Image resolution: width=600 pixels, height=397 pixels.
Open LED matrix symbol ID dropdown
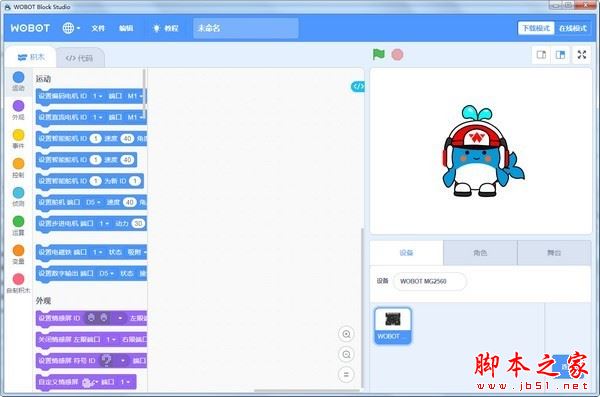click(113, 361)
